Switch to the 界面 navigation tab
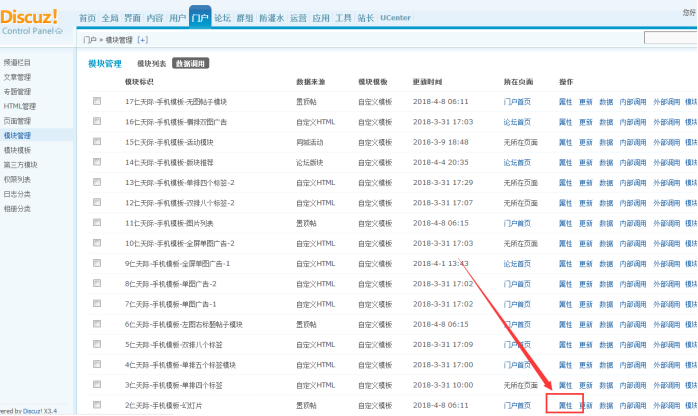698x416 pixels. [132, 18]
